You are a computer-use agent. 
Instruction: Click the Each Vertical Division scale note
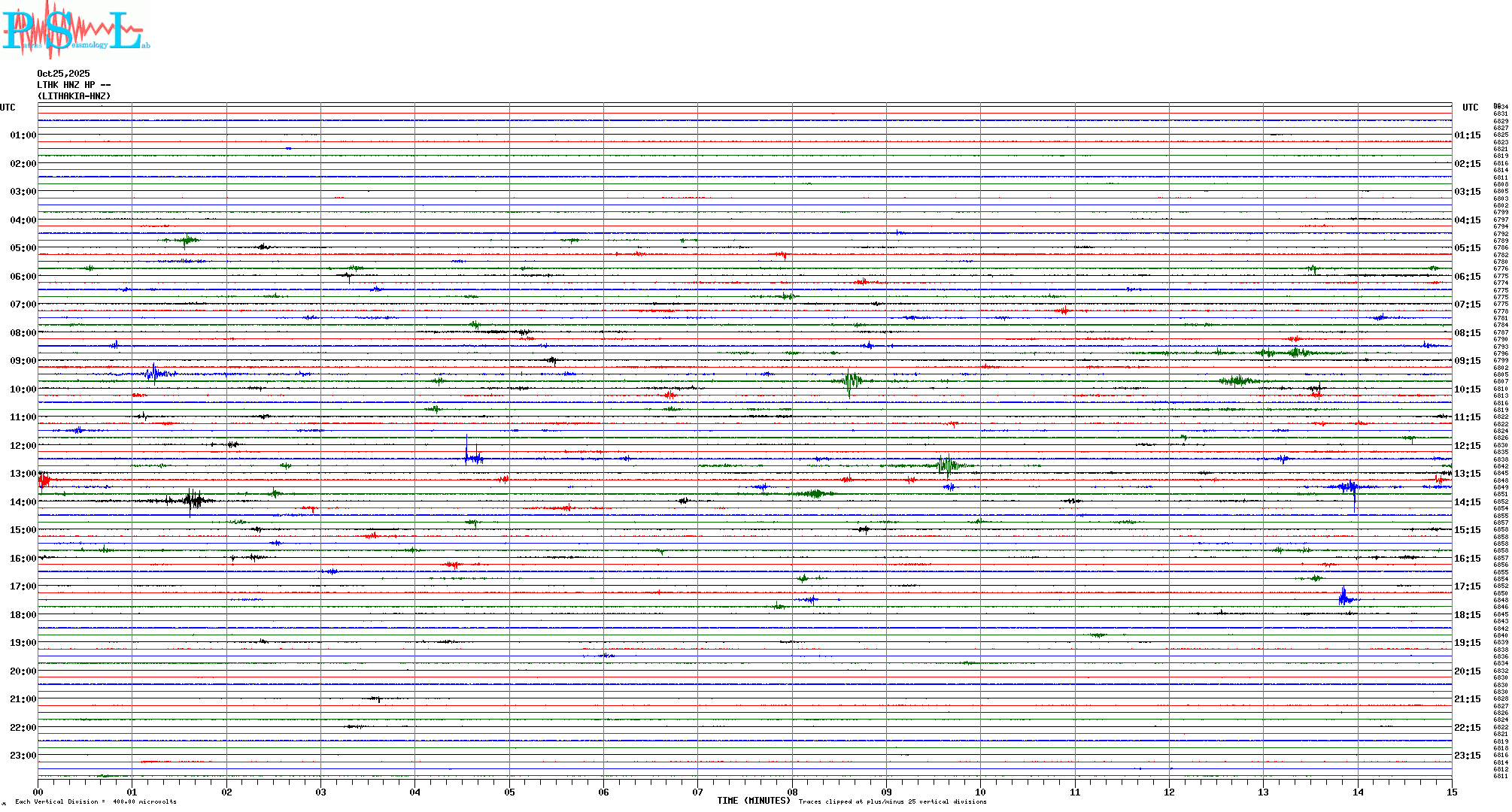[96, 801]
